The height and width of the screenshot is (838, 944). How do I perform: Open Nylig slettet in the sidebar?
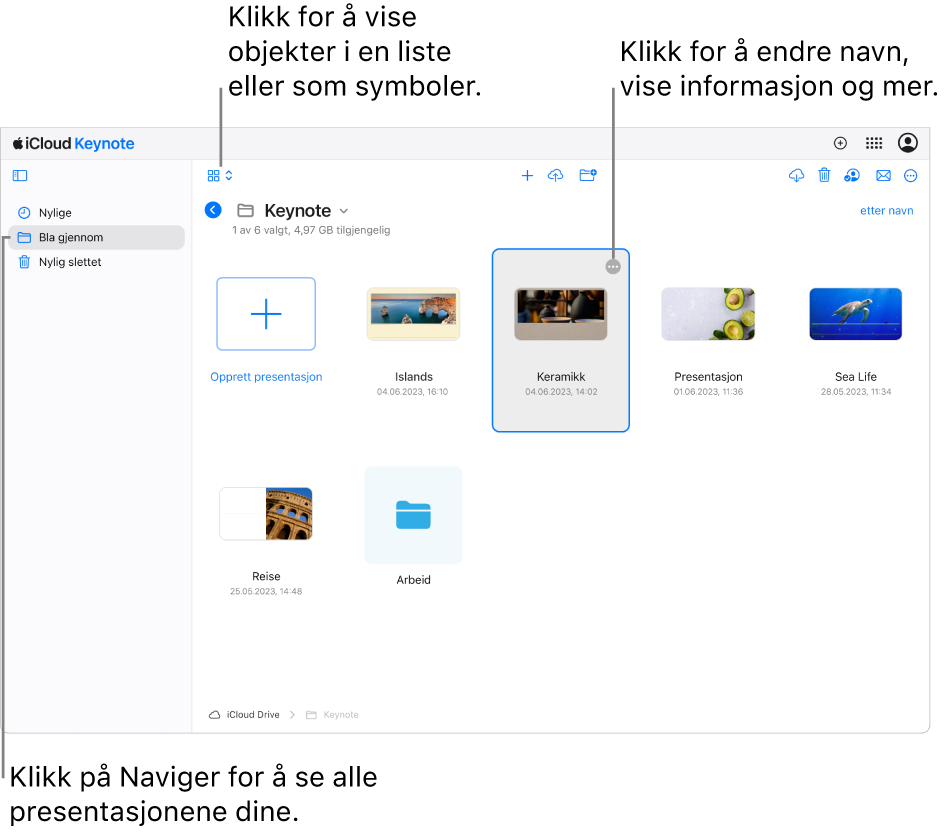pos(96,262)
